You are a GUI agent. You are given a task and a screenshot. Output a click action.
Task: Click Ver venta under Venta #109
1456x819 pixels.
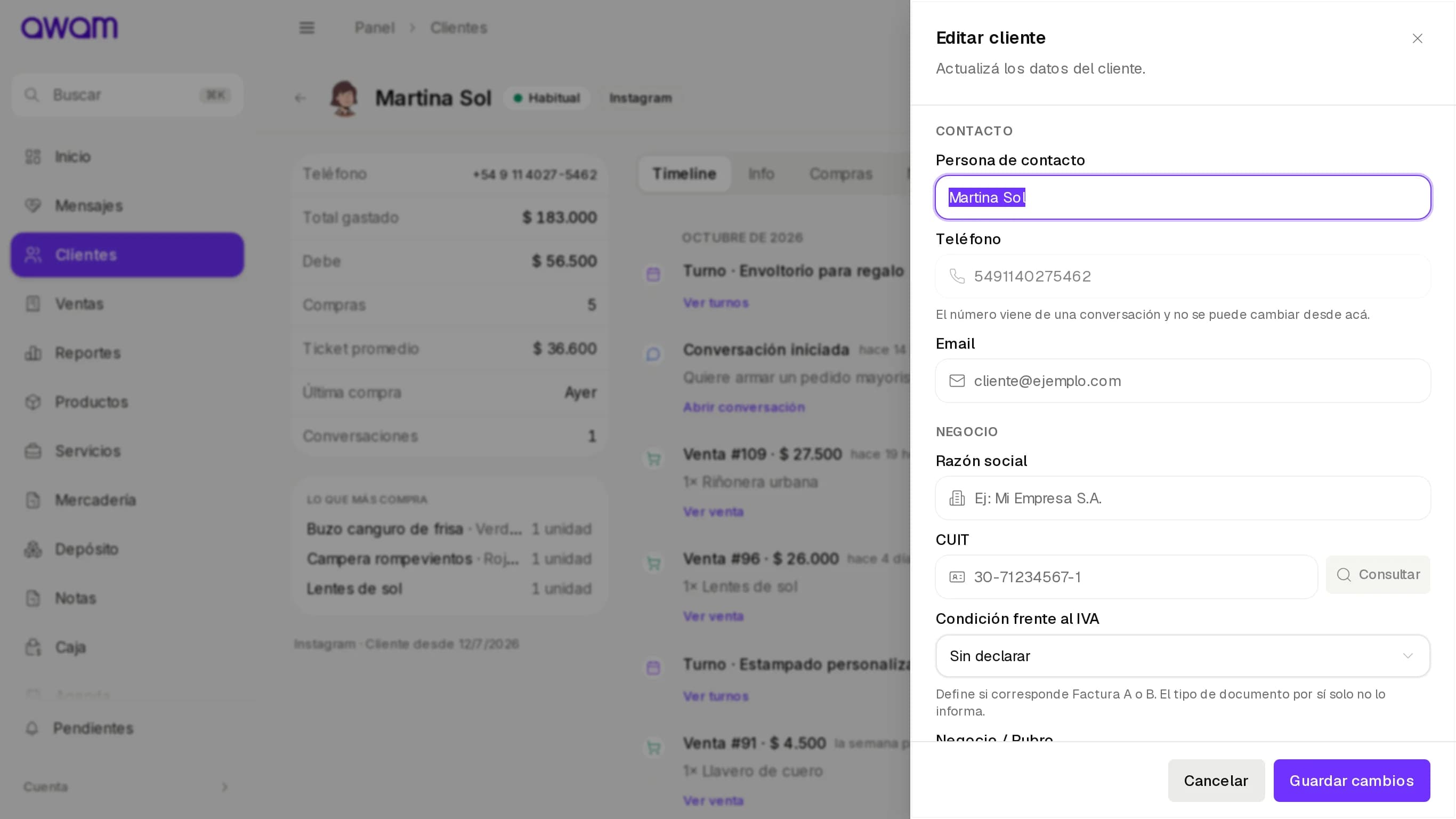713,512
